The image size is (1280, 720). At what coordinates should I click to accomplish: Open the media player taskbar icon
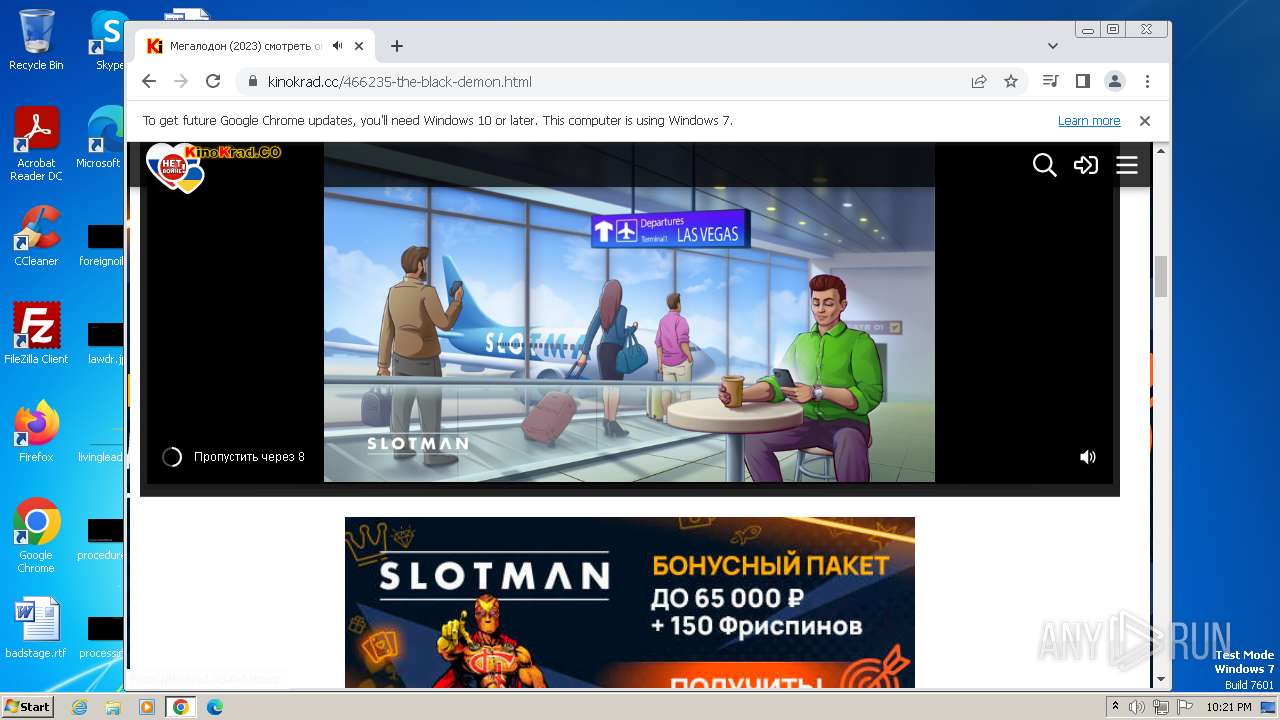pyautogui.click(x=147, y=707)
